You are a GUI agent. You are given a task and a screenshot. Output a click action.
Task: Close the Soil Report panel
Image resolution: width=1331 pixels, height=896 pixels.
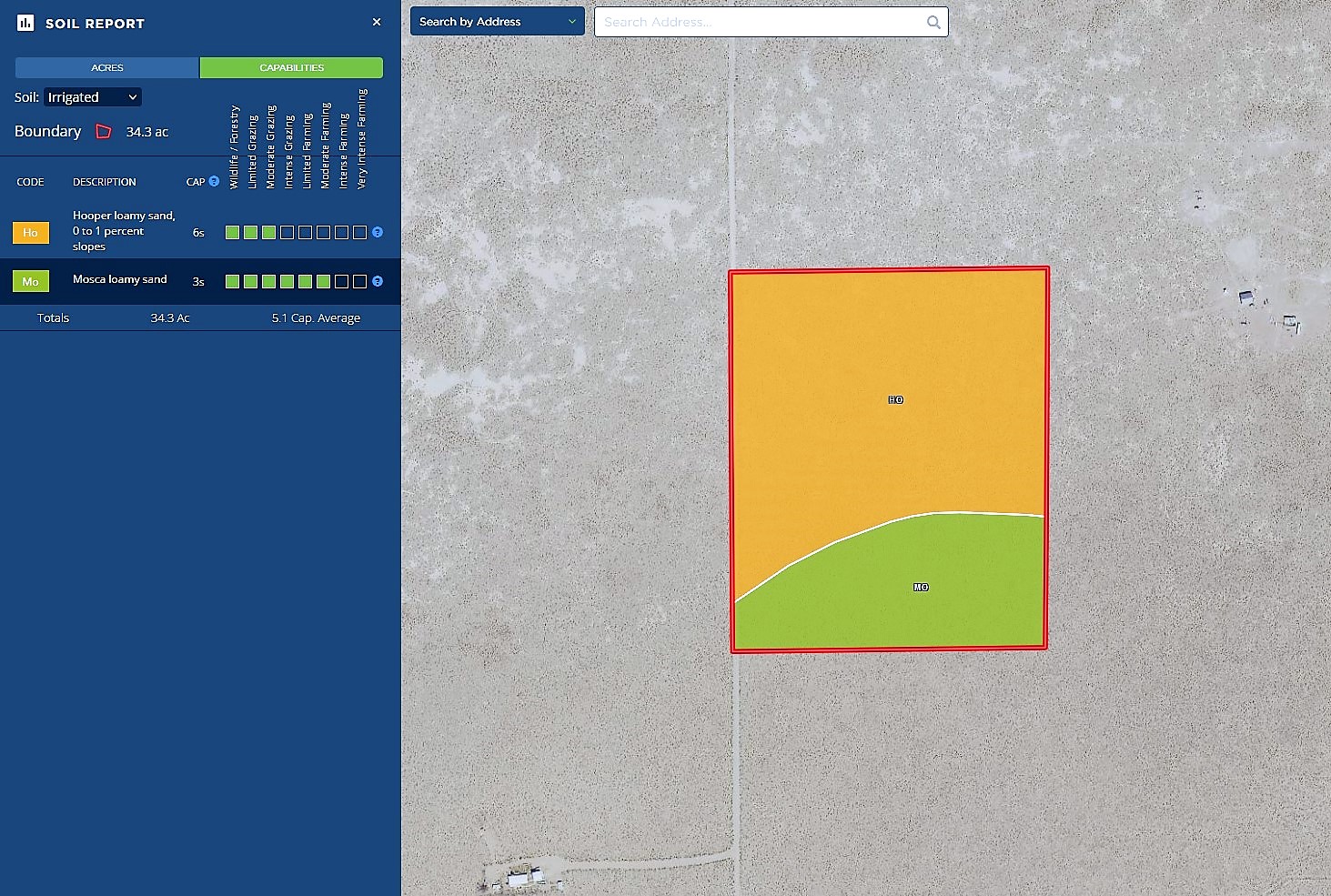click(x=377, y=22)
